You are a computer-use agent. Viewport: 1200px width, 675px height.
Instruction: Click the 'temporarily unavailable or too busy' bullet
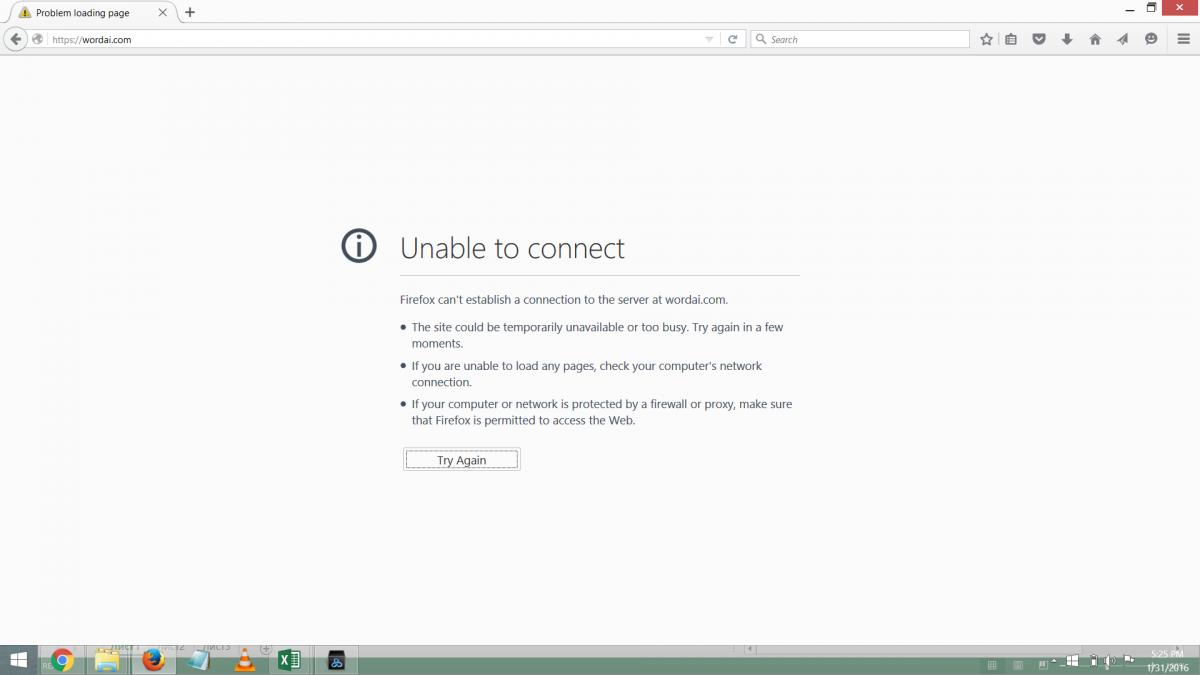coord(597,335)
